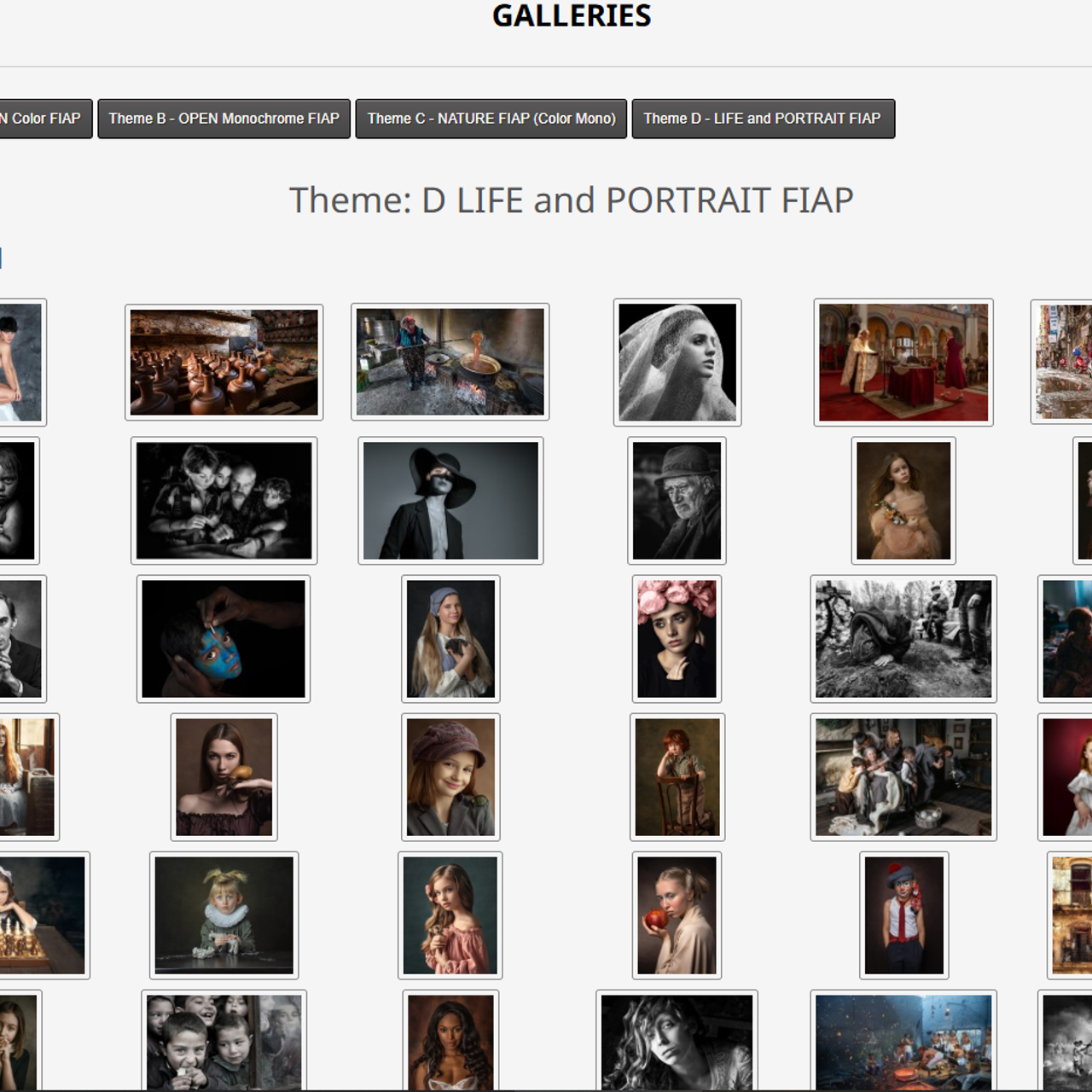
Task: Open dark-skinned woman portrait in bottom row
Action: pos(450,1041)
